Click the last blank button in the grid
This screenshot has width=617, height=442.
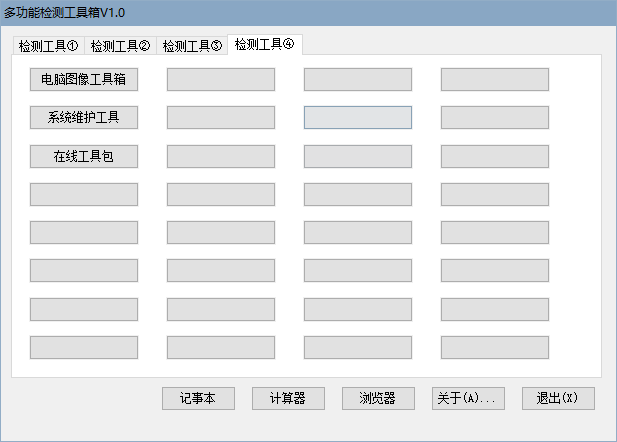coord(495,347)
